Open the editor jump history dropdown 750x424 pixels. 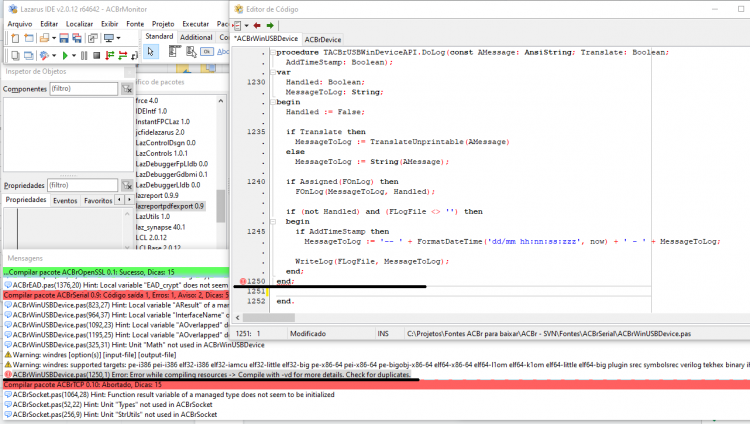click(246, 25)
